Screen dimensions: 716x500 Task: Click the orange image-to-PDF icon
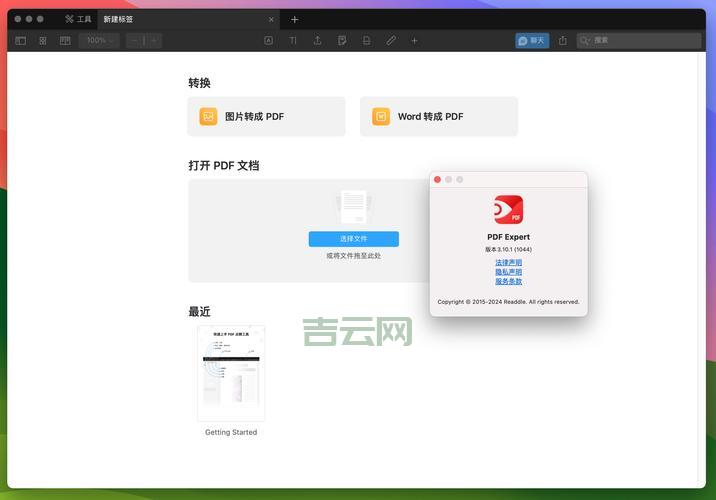(208, 116)
